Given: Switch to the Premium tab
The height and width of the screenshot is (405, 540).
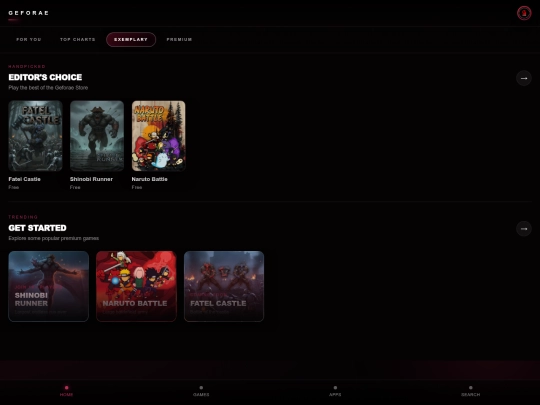Looking at the screenshot, I should pyautogui.click(x=179, y=40).
